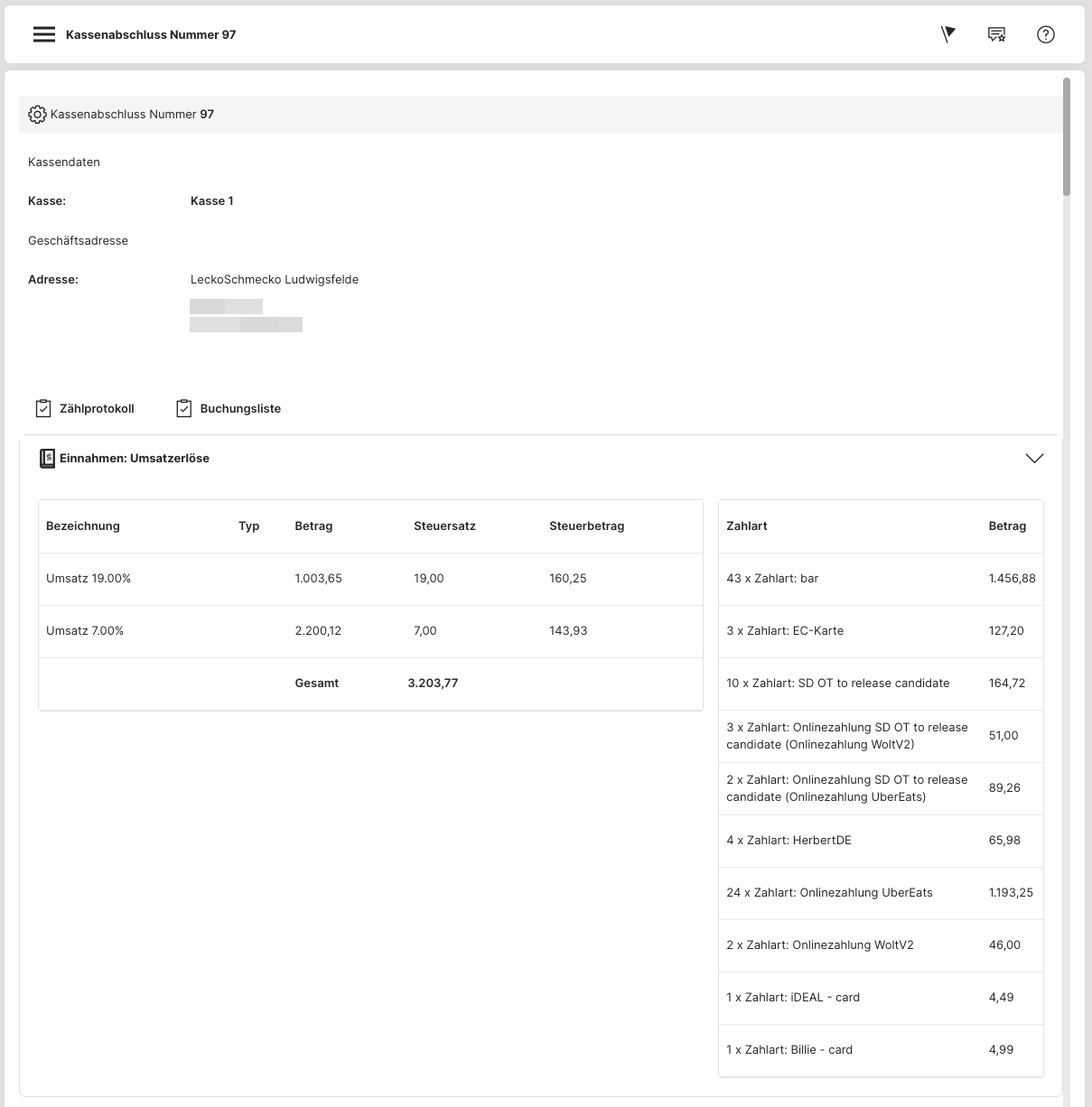
Task: Click the Buchungsliste clipboard icon
Action: 183,409
